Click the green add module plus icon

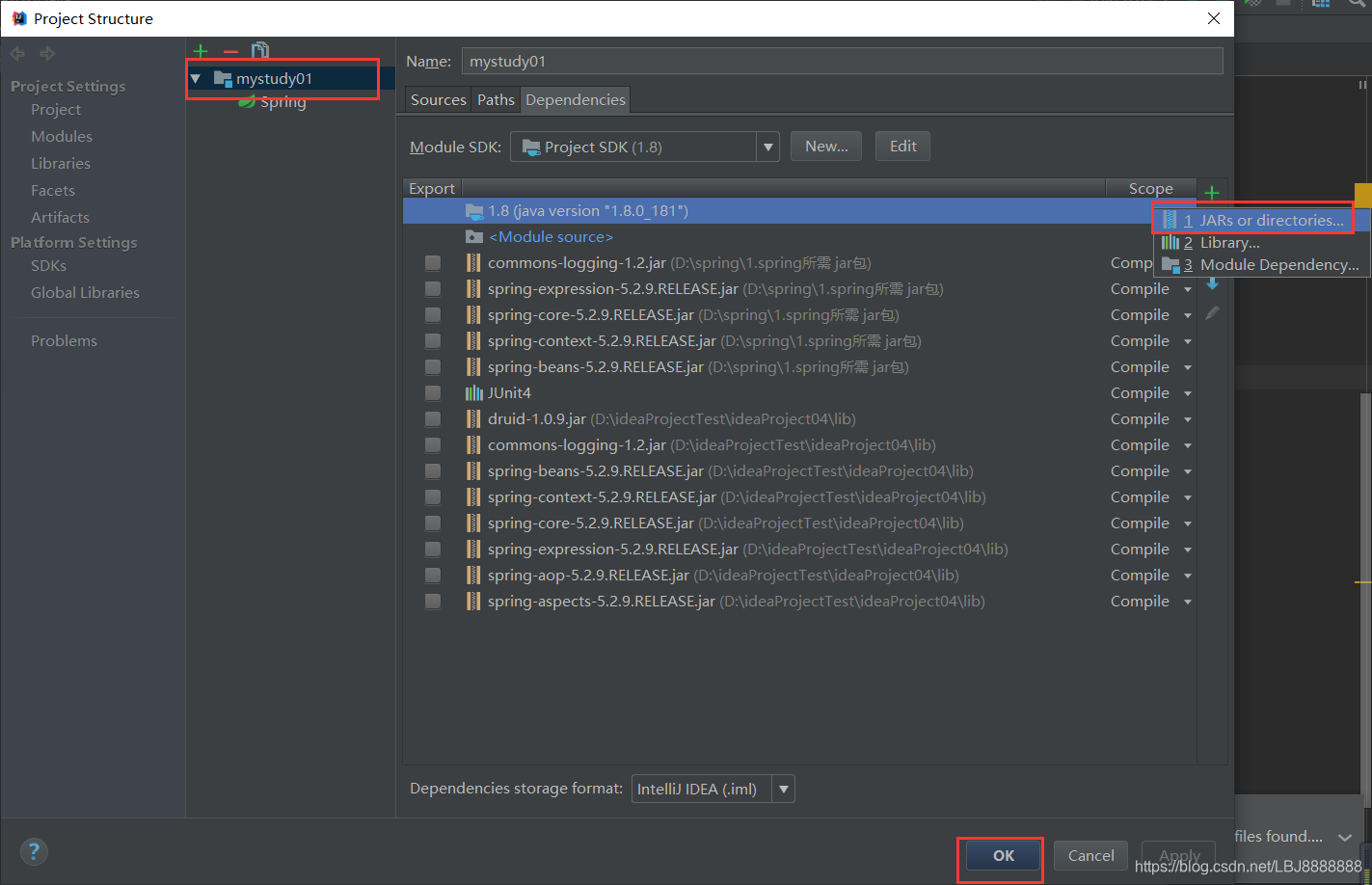pyautogui.click(x=201, y=51)
